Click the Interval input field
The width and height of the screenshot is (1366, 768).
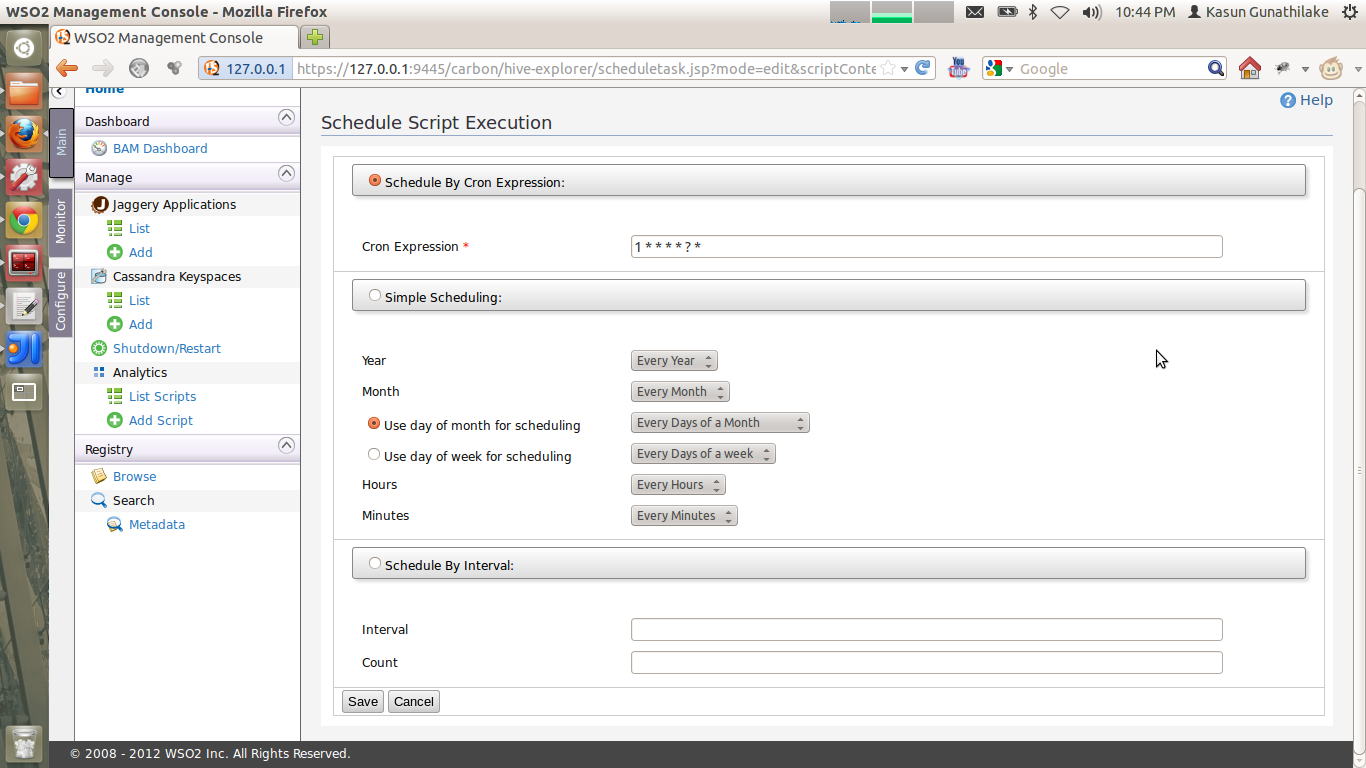click(x=927, y=629)
